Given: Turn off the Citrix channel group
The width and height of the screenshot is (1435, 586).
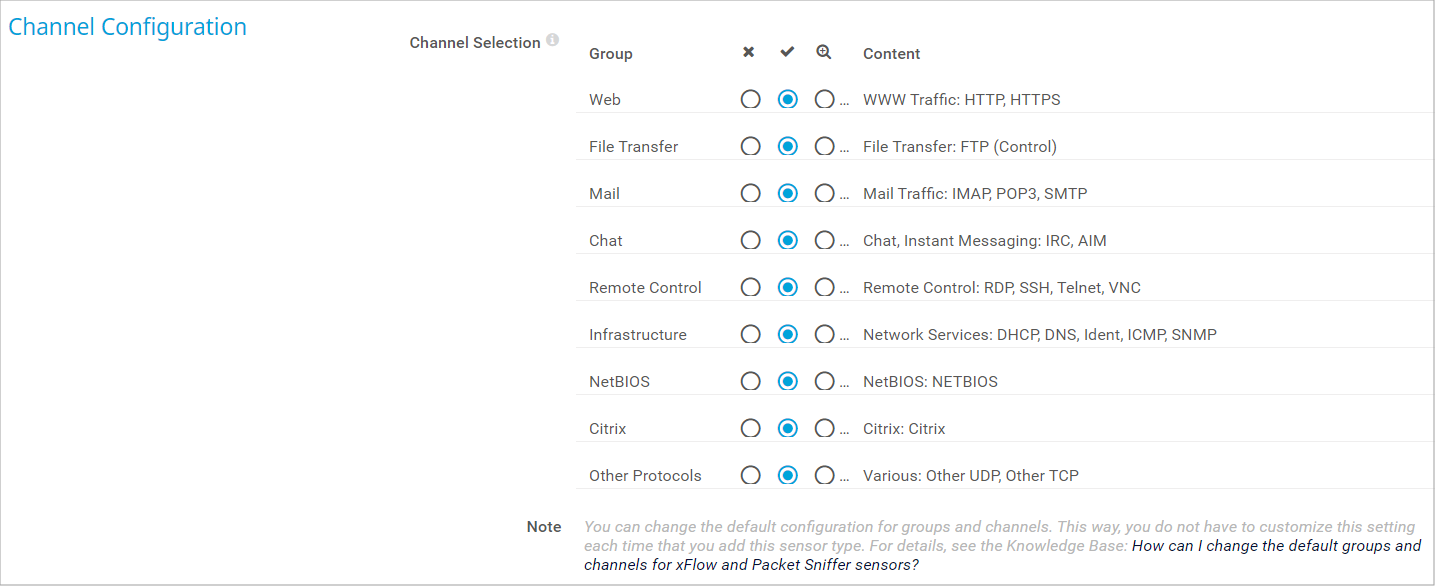Looking at the screenshot, I should pyautogui.click(x=750, y=428).
